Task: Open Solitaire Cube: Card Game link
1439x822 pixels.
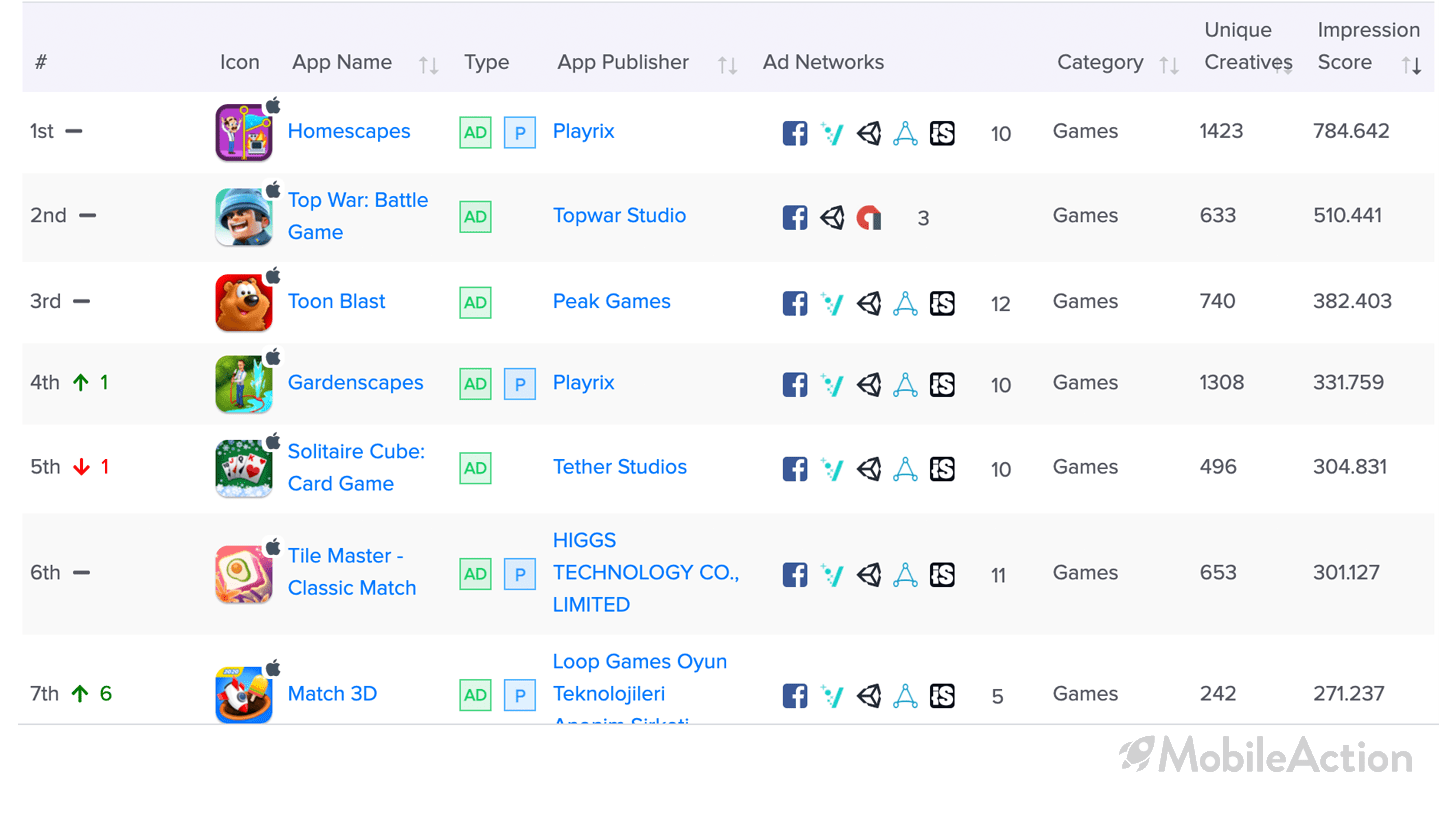Action: [x=356, y=467]
